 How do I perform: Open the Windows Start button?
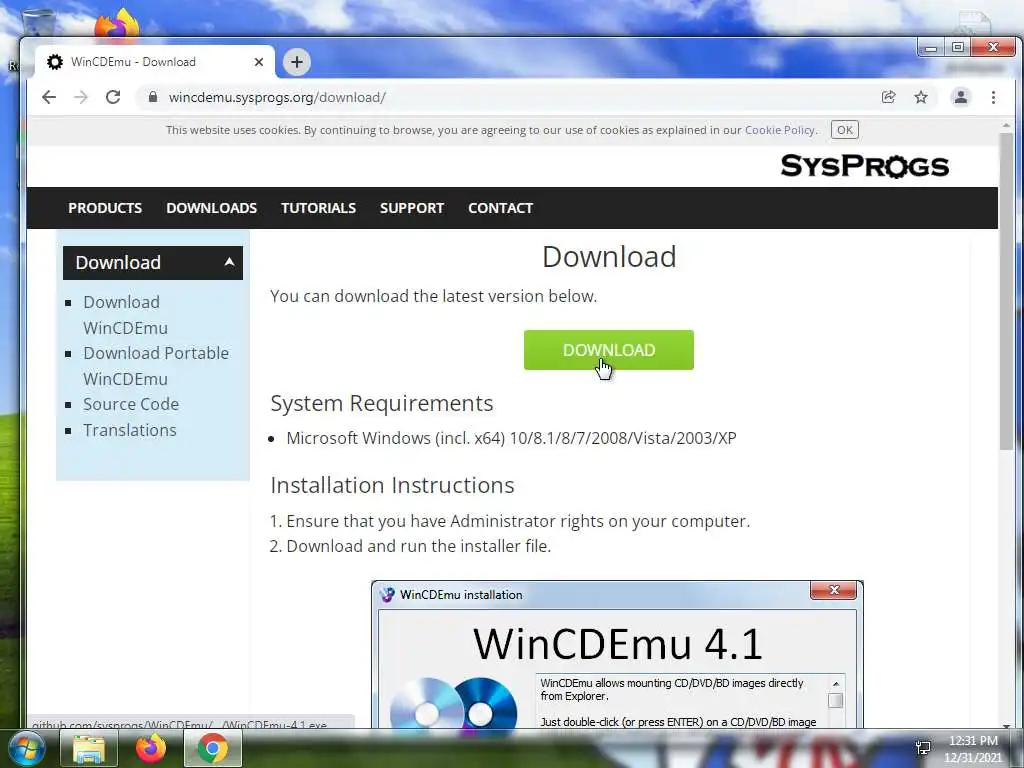[27, 748]
